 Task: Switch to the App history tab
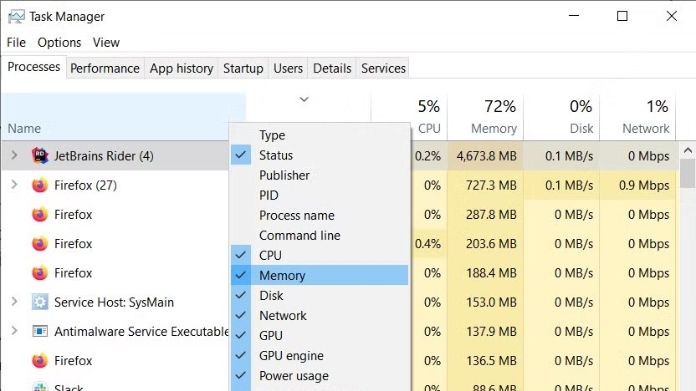(182, 68)
